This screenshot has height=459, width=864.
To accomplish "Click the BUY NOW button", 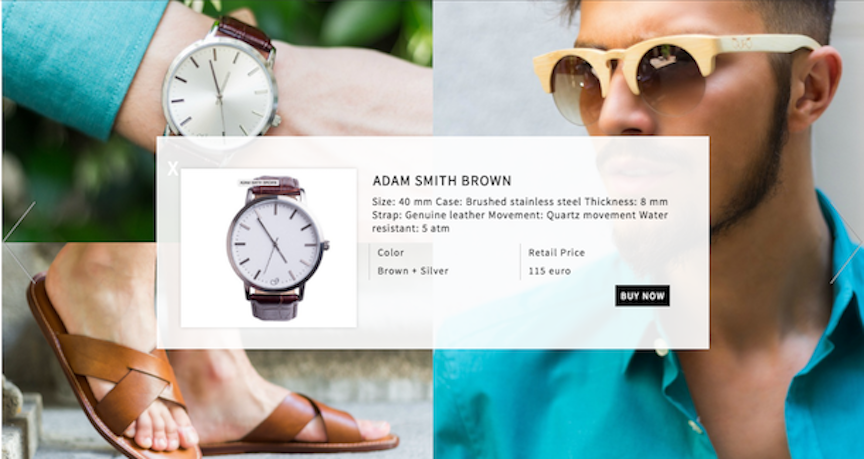I will pos(642,296).
